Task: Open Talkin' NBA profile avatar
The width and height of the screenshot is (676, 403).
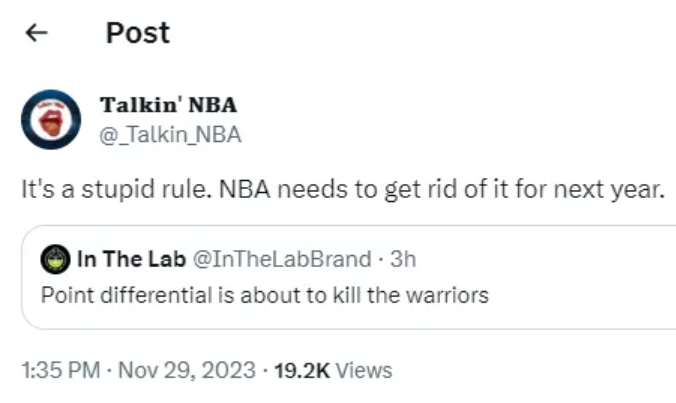Action: 50,119
